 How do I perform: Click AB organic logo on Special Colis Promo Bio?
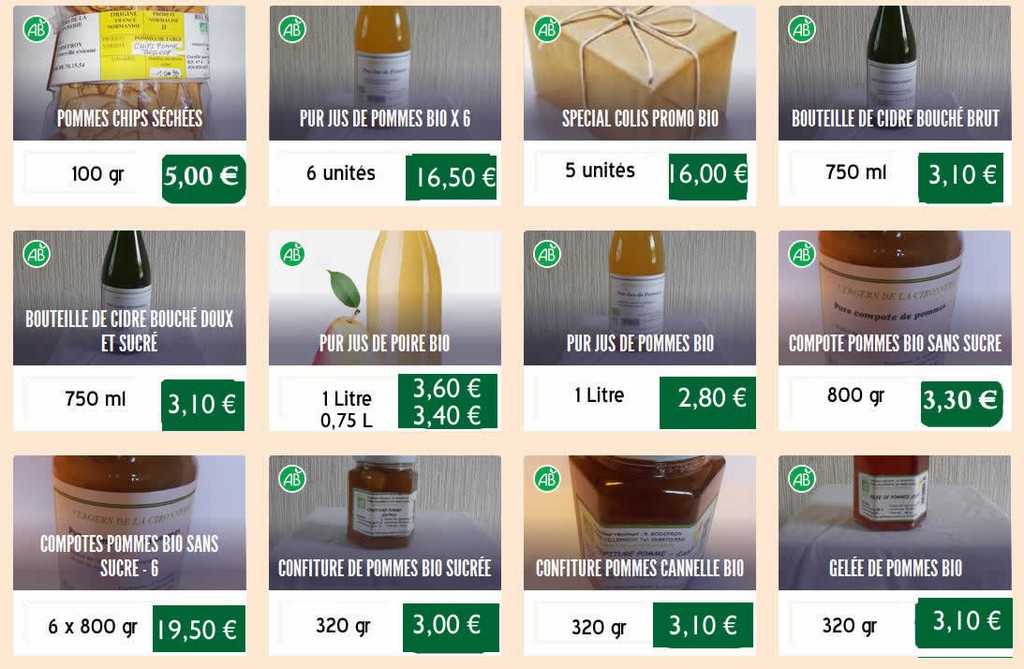point(547,29)
